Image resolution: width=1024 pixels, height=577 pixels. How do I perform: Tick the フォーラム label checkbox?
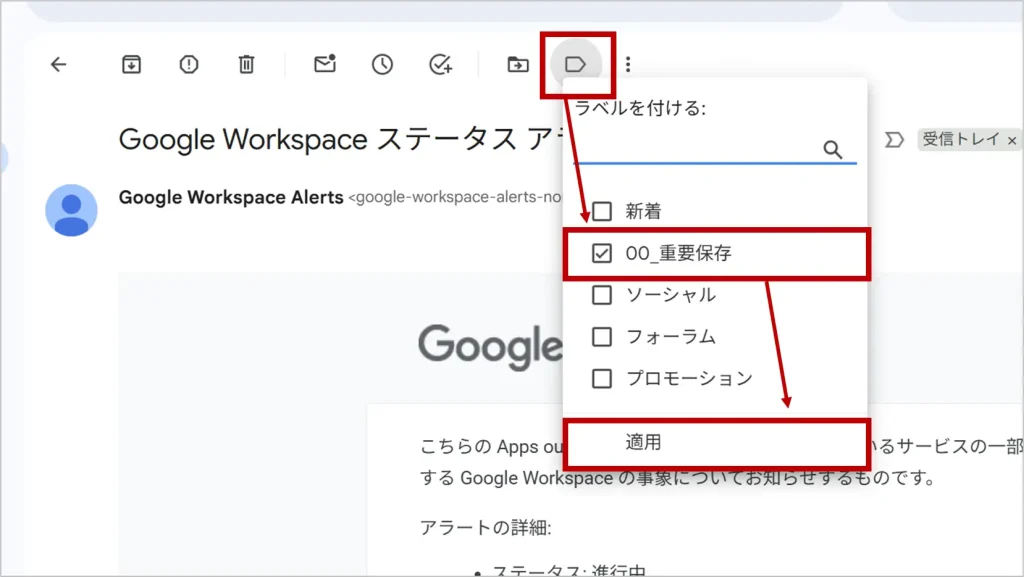[602, 337]
